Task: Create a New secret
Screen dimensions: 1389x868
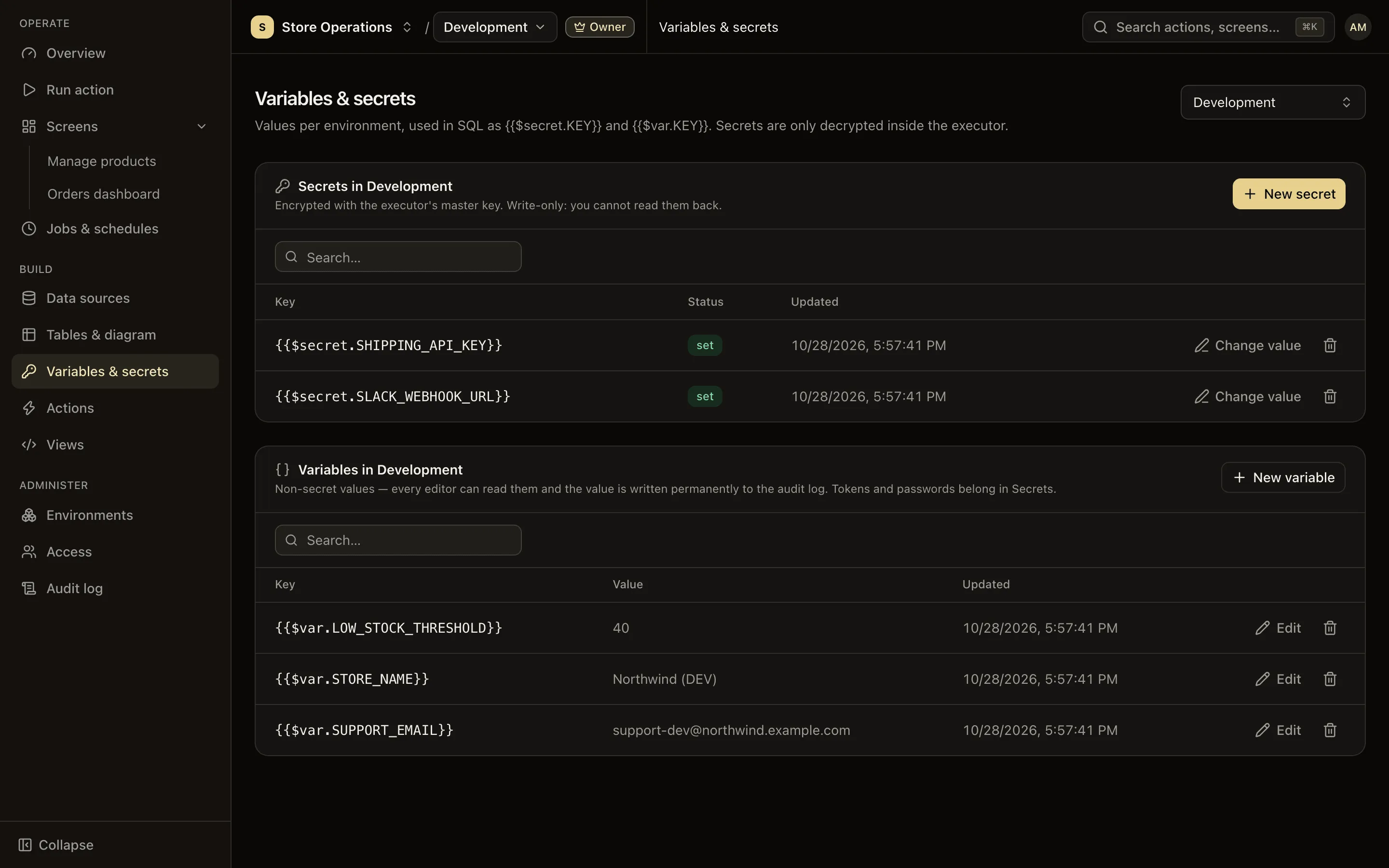Action: coord(1289,193)
